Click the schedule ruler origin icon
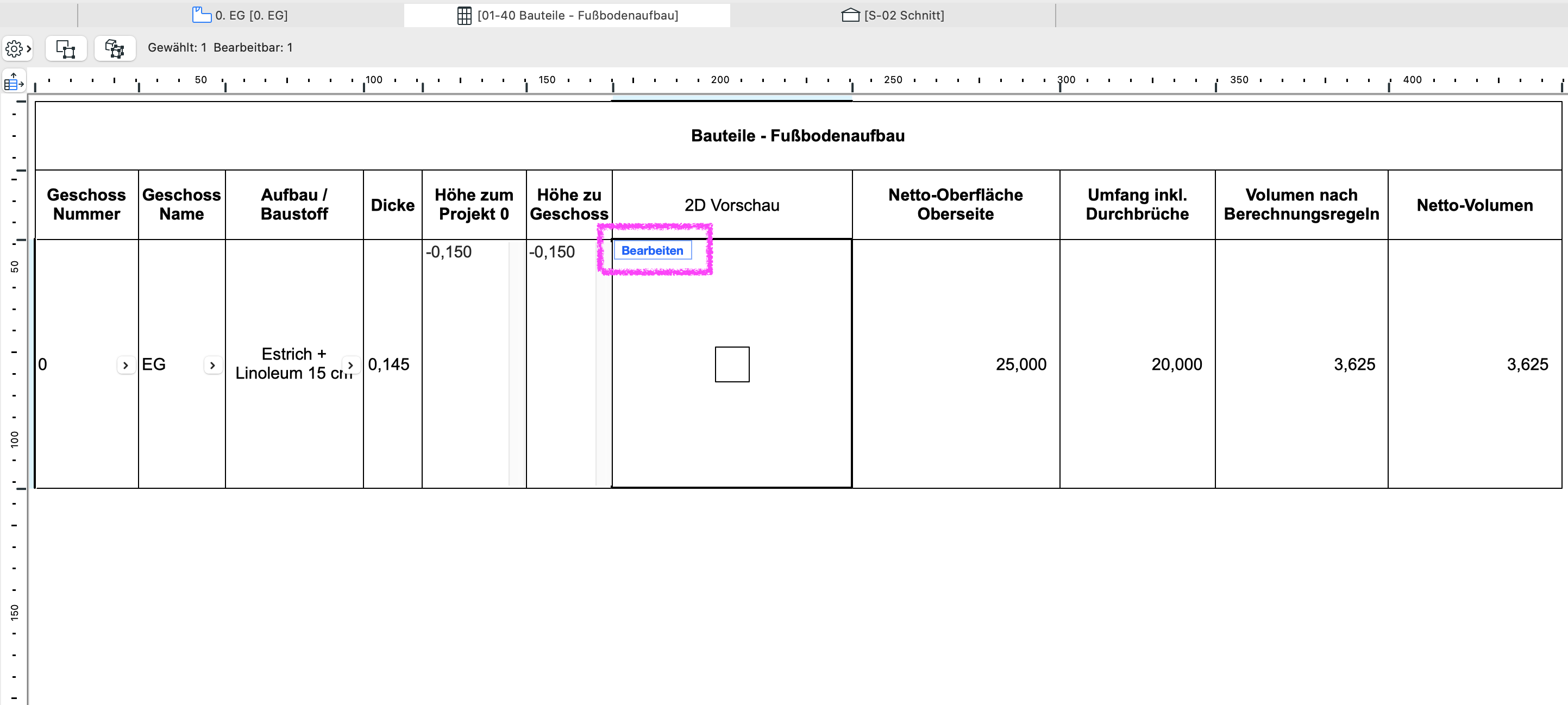This screenshot has height=705, width=1568. coord(14,81)
